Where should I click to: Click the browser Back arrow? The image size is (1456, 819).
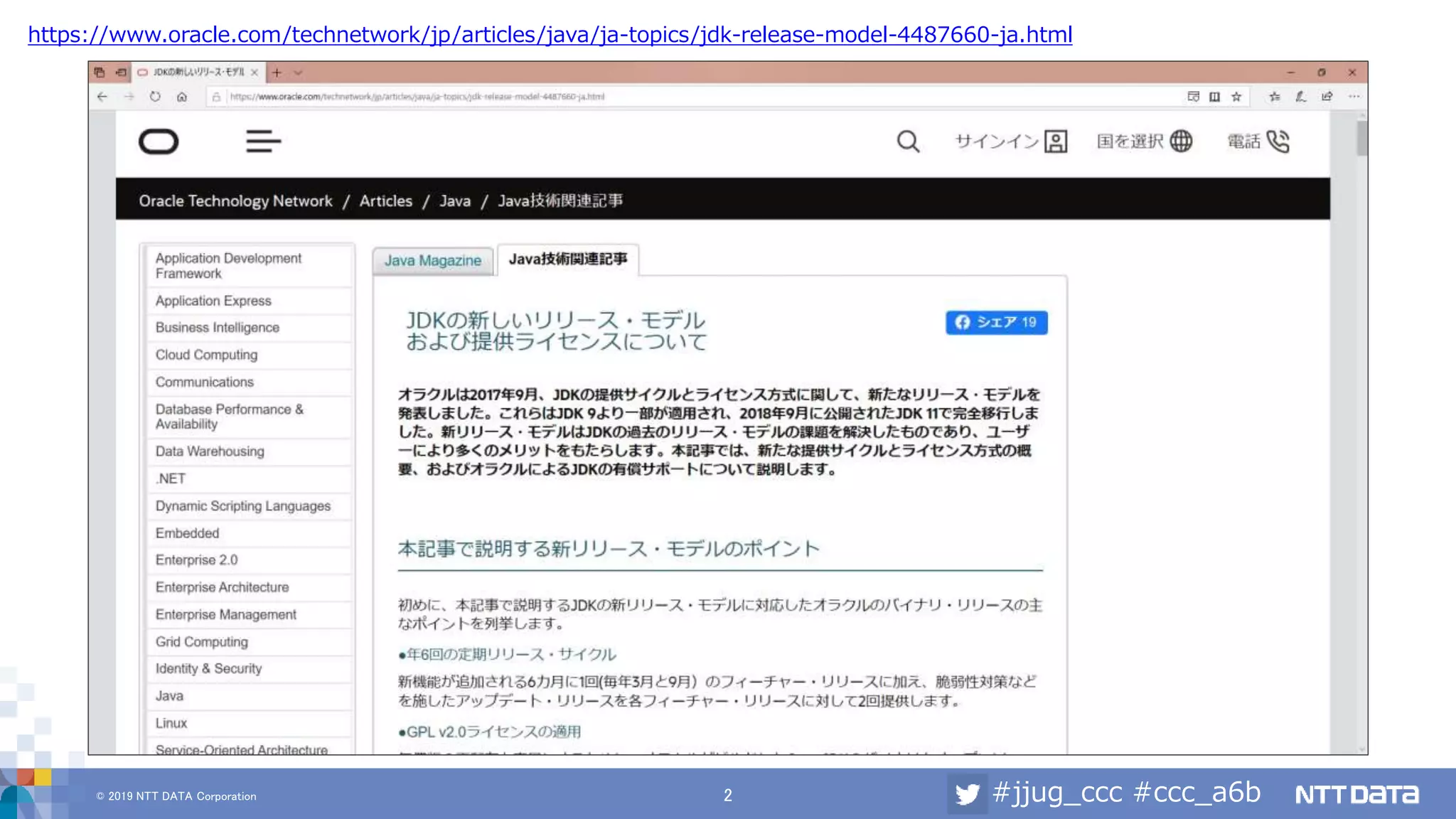tap(102, 97)
